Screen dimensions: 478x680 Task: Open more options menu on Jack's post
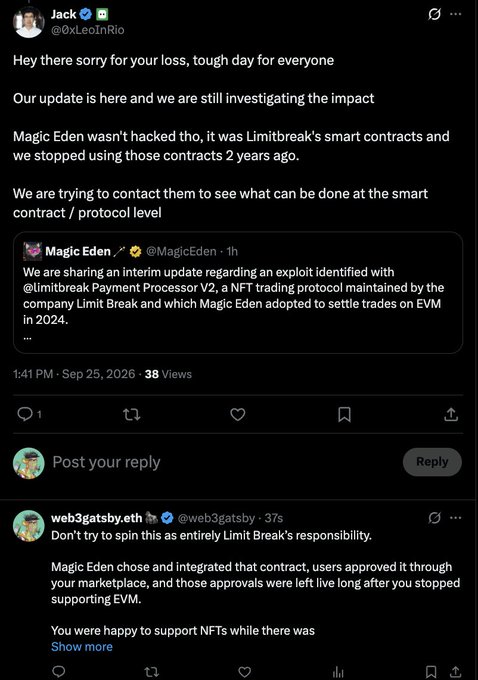pyautogui.click(x=455, y=14)
